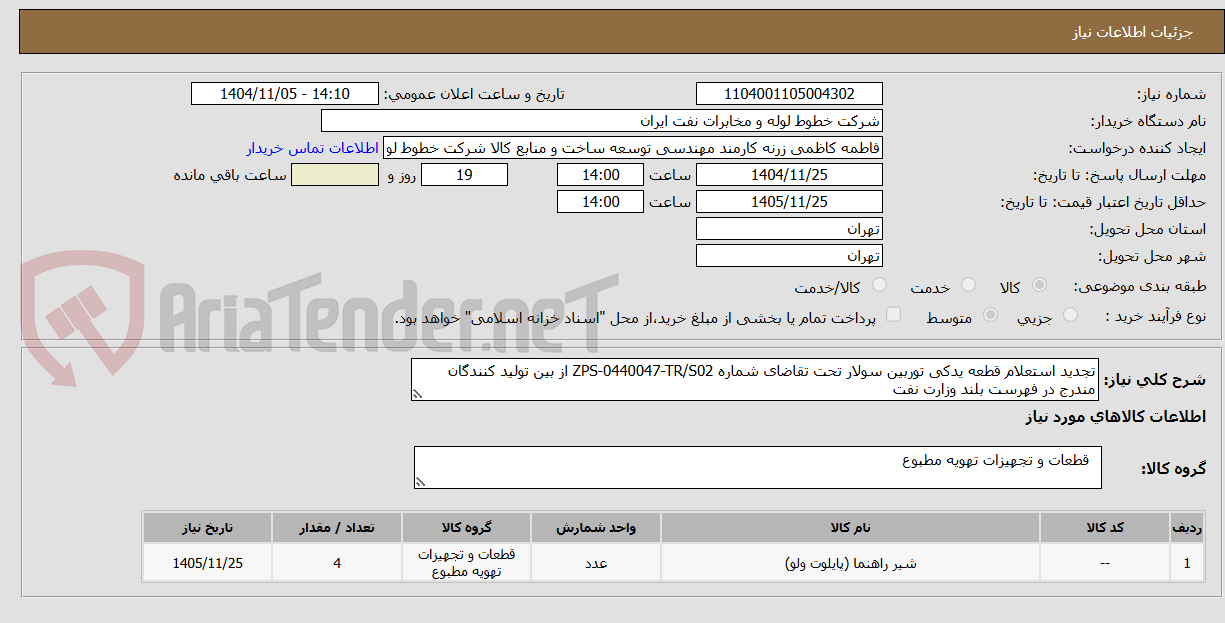Click the تعداد / مقدار column header

coord(337,527)
